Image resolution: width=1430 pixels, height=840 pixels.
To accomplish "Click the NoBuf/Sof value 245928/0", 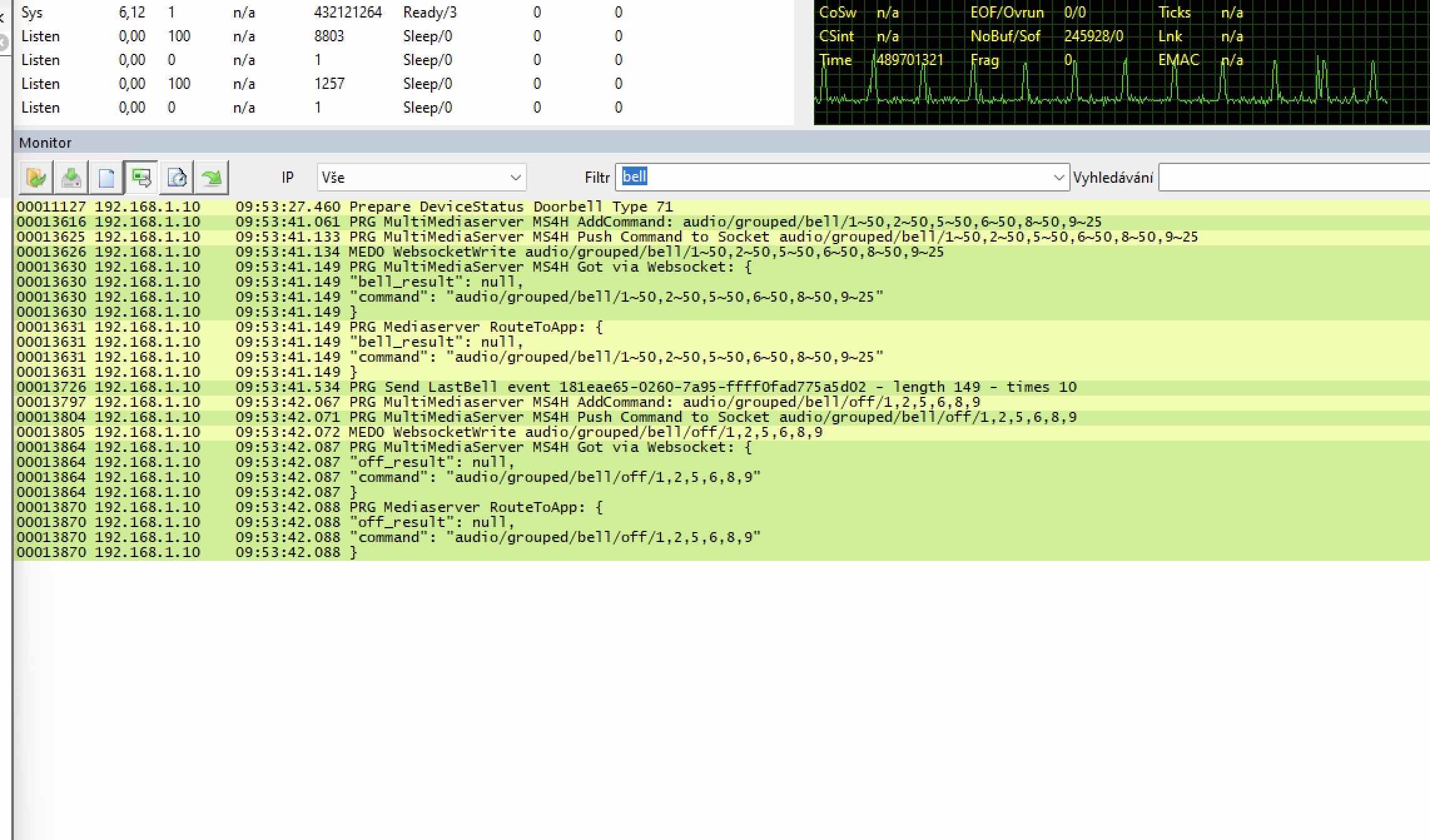I will click(1093, 36).
